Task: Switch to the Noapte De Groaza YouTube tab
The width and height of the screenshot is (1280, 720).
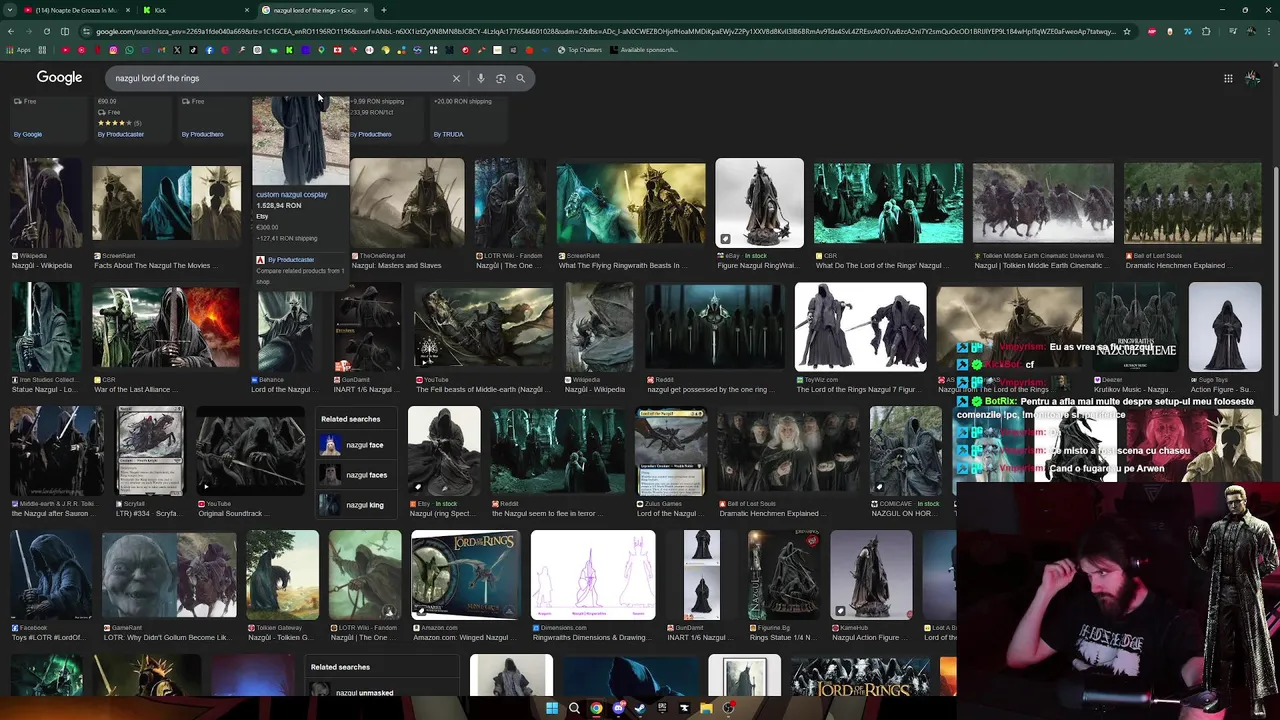Action: point(75,10)
